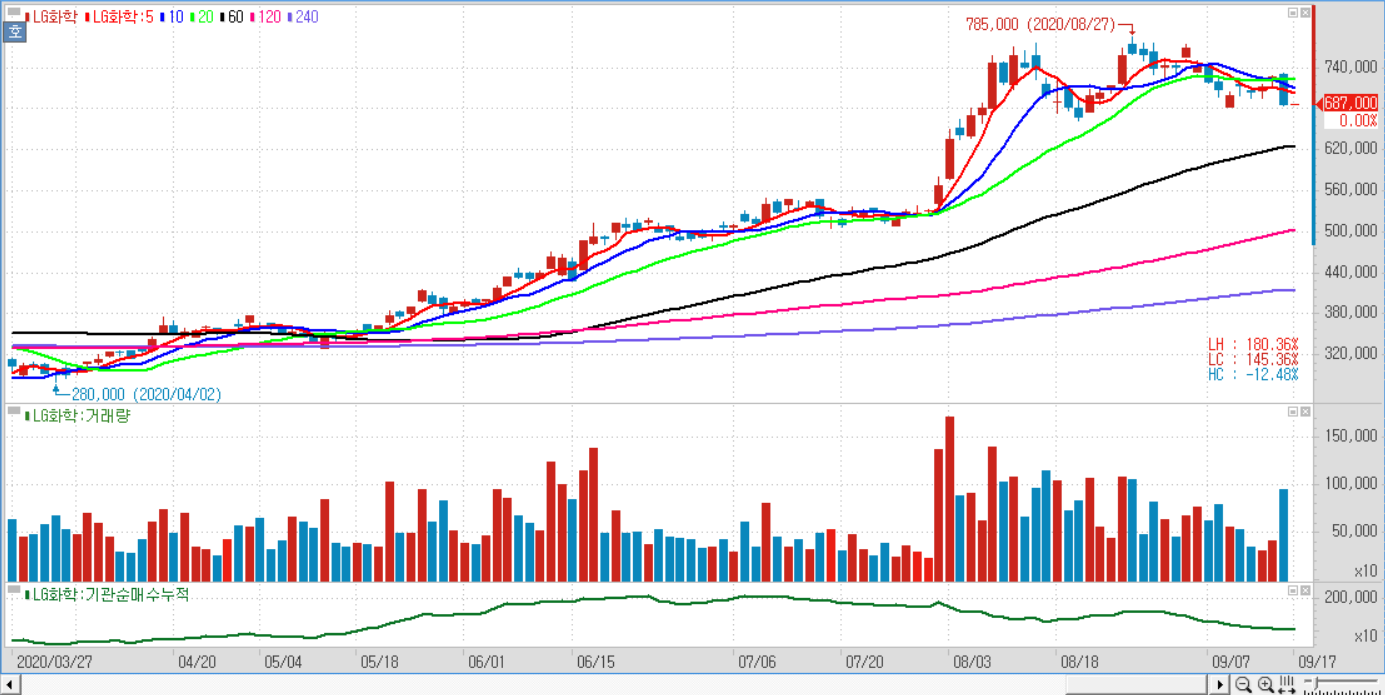Minimize the price chart pane

[x=1292, y=13]
